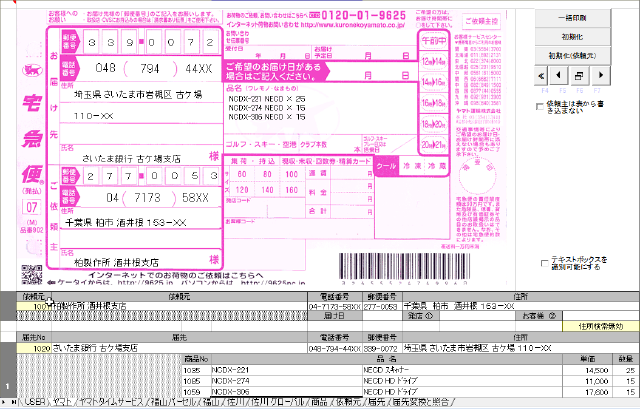Click the 初期化(依頼元) button
The image size is (640, 409).
[572, 56]
